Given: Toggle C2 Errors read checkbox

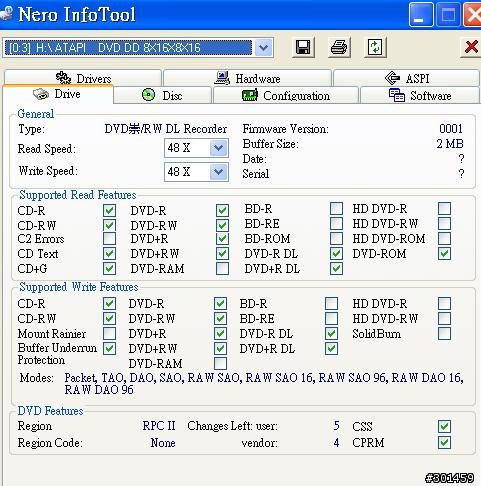Looking at the screenshot, I should tap(109, 238).
